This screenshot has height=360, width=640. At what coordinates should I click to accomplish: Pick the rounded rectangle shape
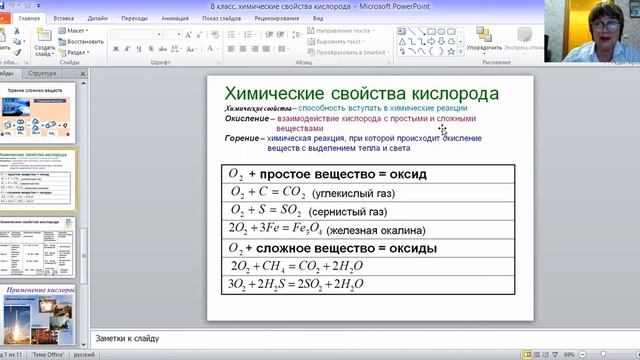(451, 31)
